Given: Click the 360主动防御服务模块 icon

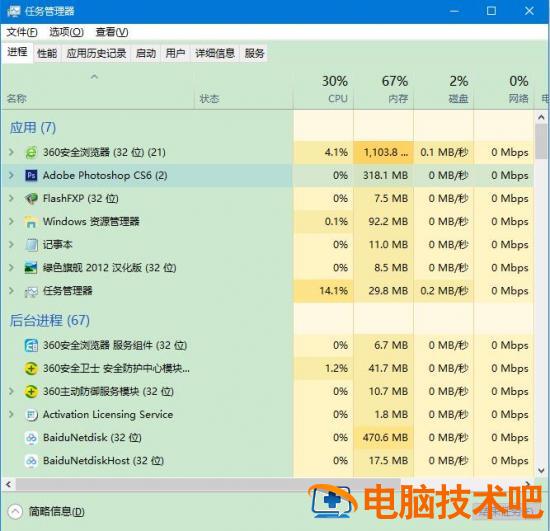Looking at the screenshot, I should [31, 392].
